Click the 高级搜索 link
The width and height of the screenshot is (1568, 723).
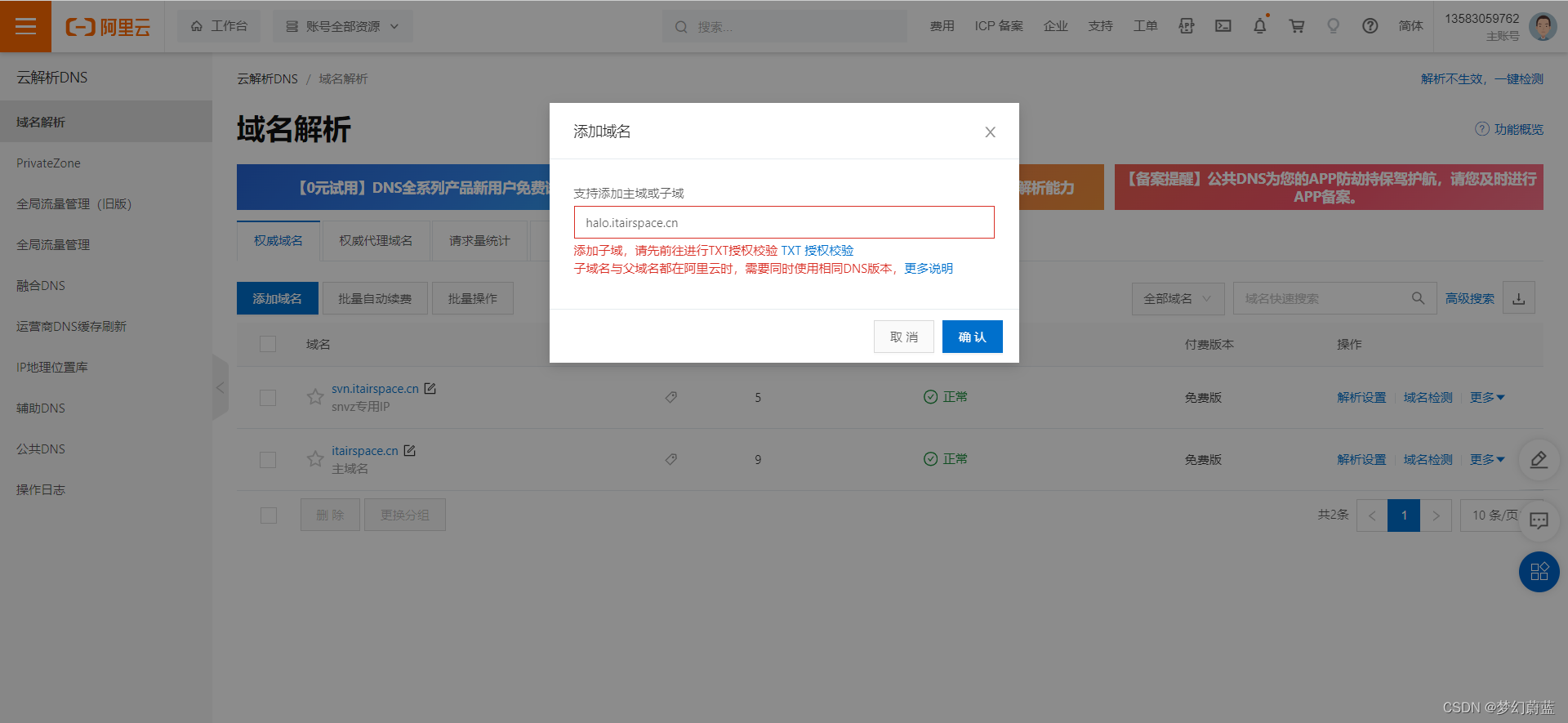tap(1469, 298)
